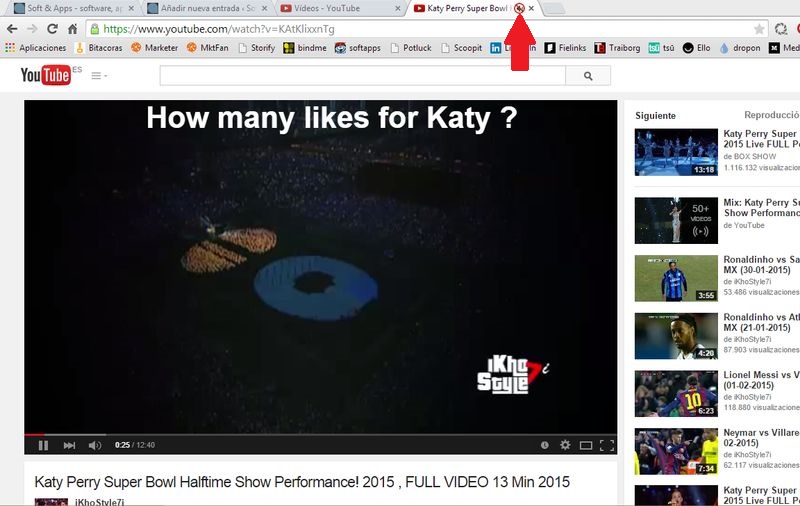Close the Soft & Apps tab

tap(131, 8)
